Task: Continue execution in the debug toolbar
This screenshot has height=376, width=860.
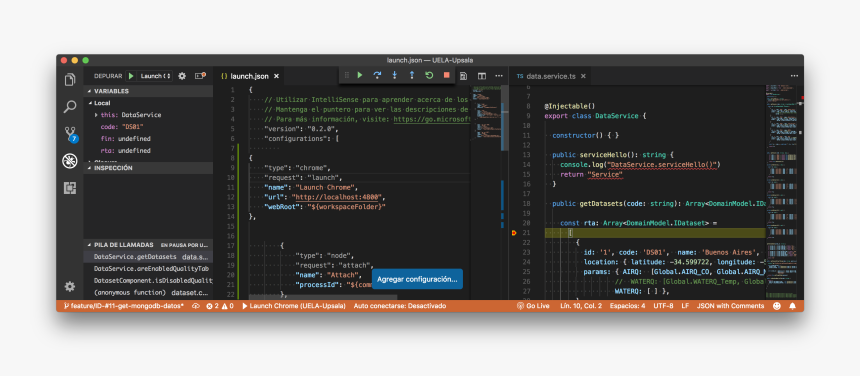Action: coord(360,75)
